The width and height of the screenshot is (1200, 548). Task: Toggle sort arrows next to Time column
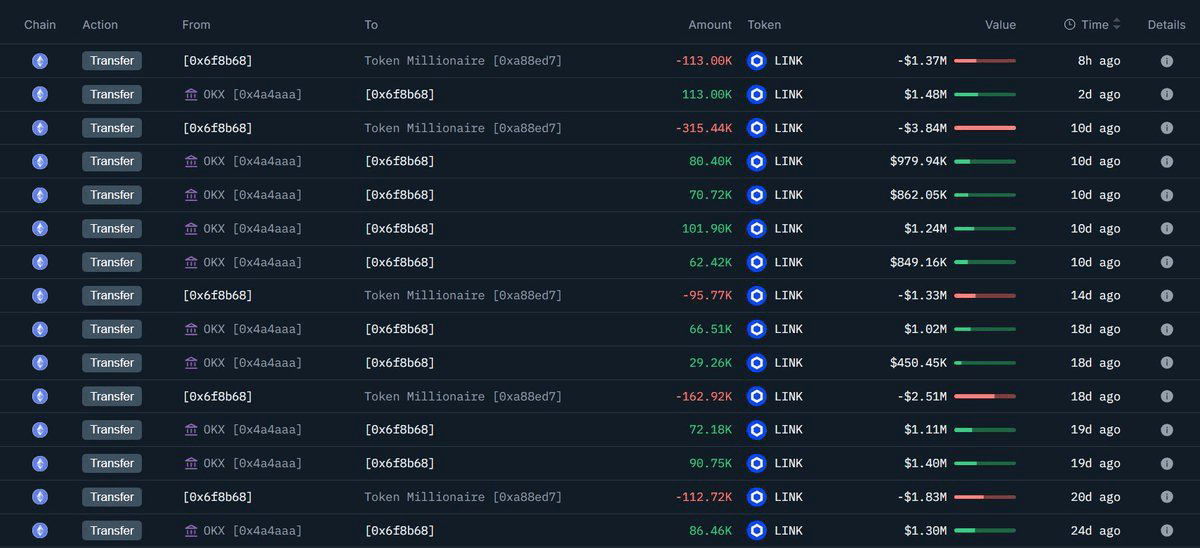(1117, 24)
